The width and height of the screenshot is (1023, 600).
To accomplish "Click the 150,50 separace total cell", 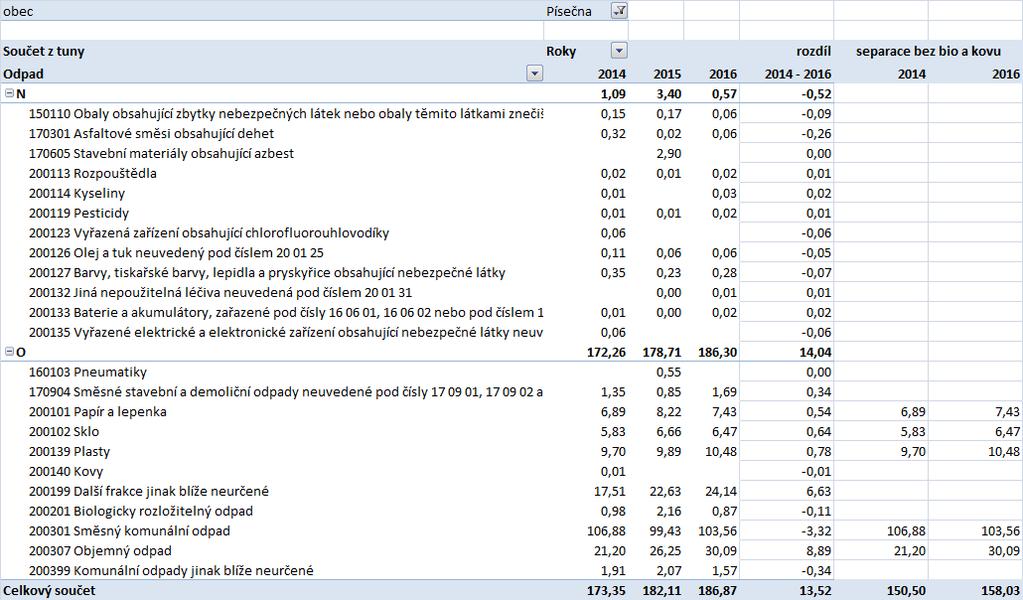I will click(907, 590).
